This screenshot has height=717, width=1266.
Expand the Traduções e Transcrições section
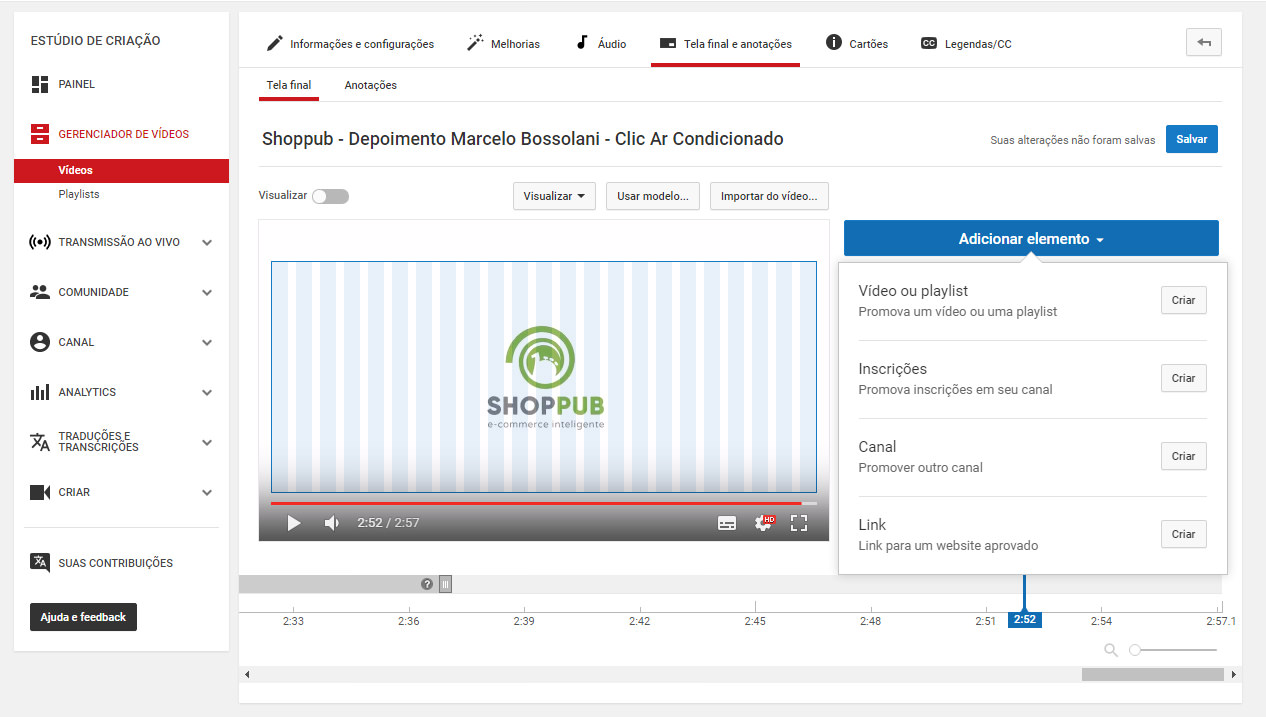[207, 442]
